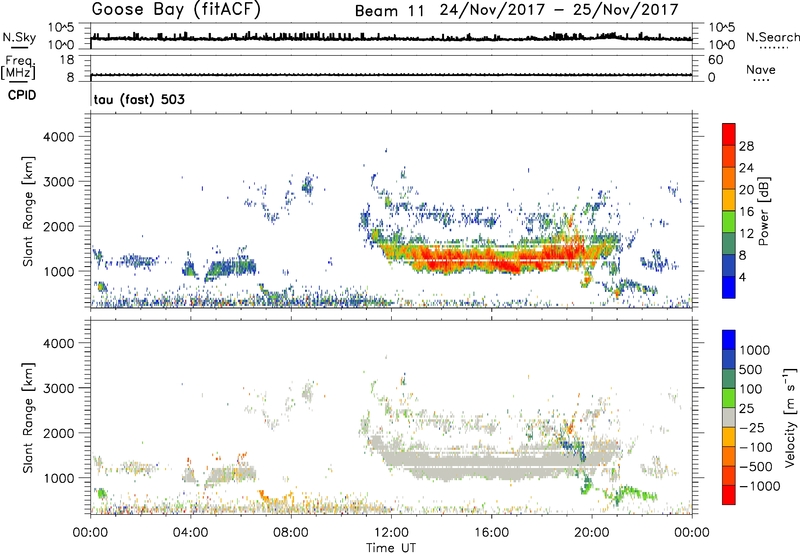Select the "2000" tick on the power panel
The width and height of the screenshot is (800, 554).
point(59,226)
